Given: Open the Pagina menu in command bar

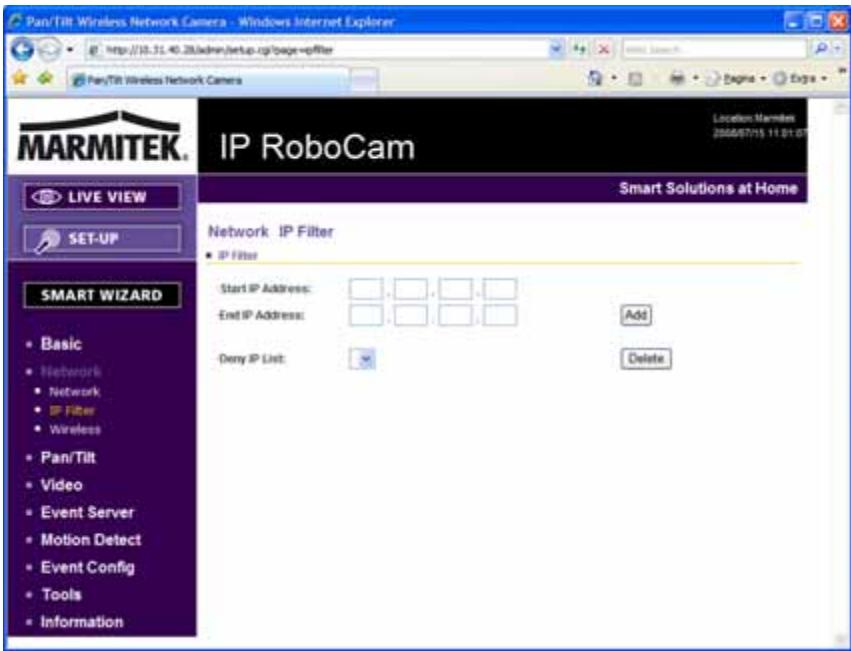Looking at the screenshot, I should pyautogui.click(x=736, y=79).
